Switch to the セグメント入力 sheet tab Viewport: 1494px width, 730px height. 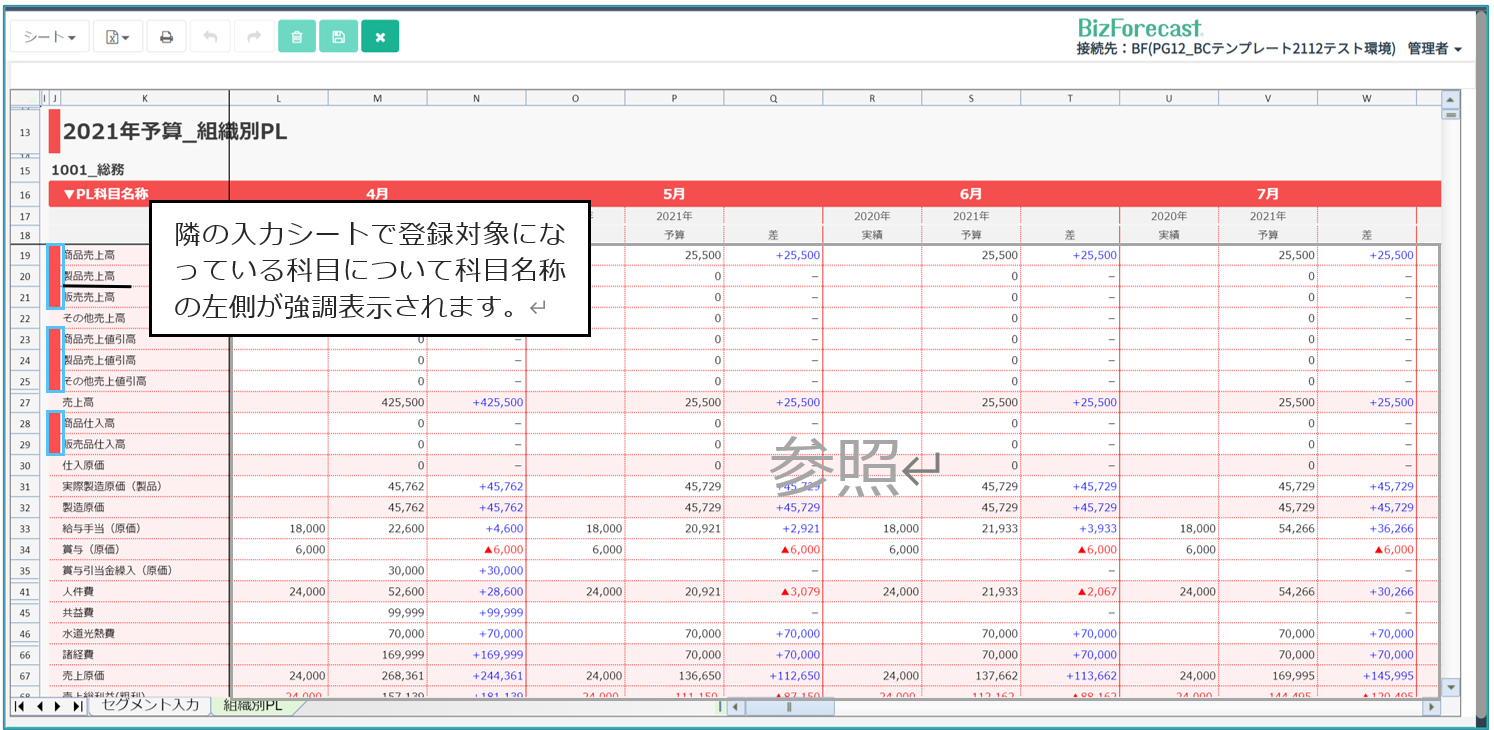pos(151,705)
